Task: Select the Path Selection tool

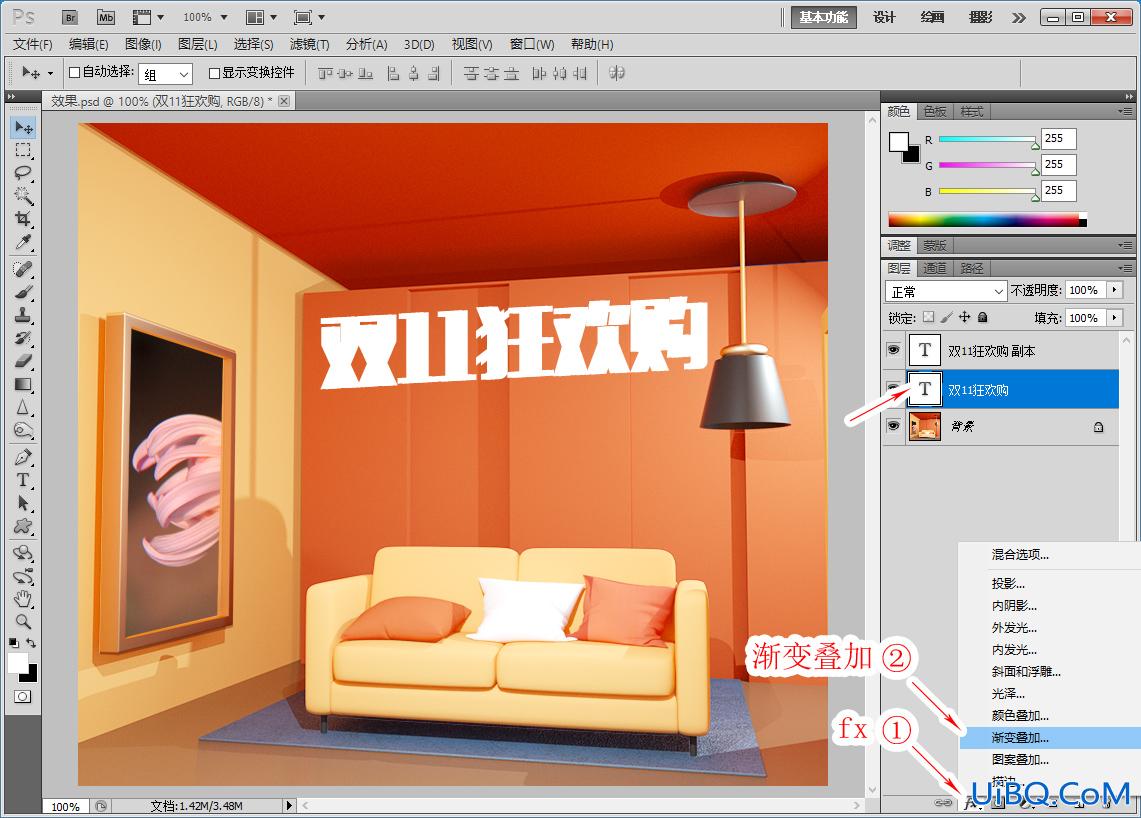Action: [x=23, y=503]
